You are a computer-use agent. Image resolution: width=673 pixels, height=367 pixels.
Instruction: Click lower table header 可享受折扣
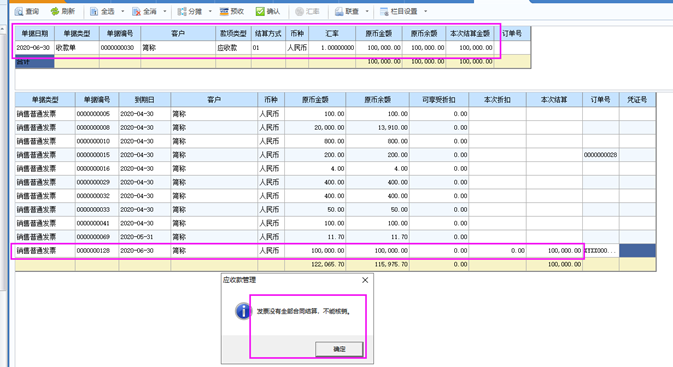point(439,100)
